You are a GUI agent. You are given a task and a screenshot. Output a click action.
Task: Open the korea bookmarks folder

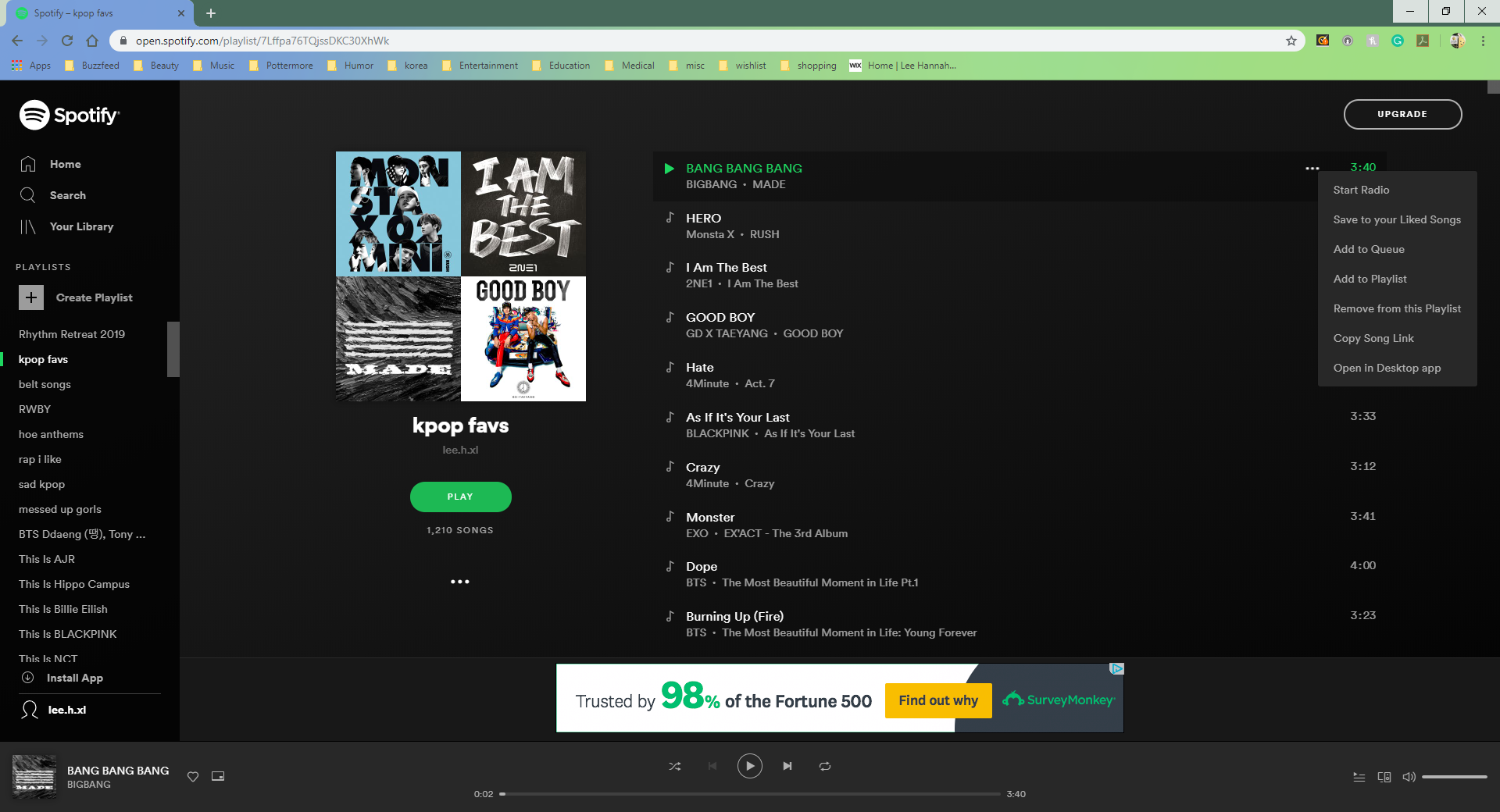[408, 66]
